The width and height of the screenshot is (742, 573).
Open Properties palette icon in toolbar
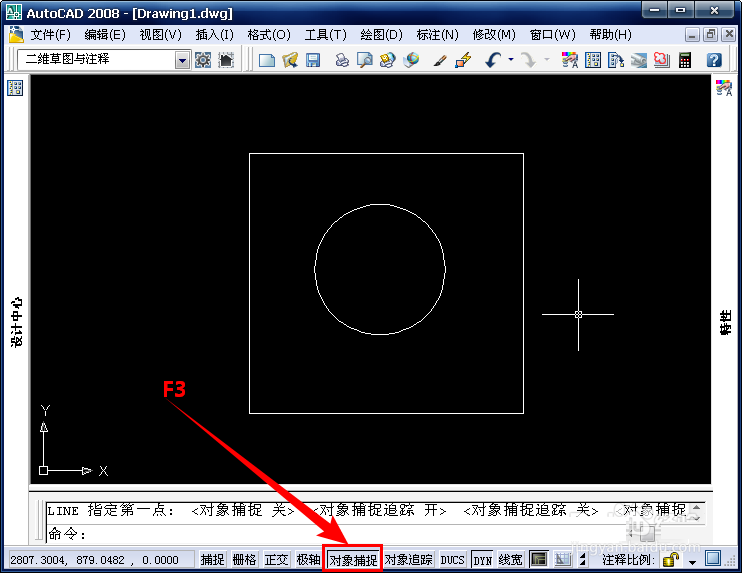[570, 60]
